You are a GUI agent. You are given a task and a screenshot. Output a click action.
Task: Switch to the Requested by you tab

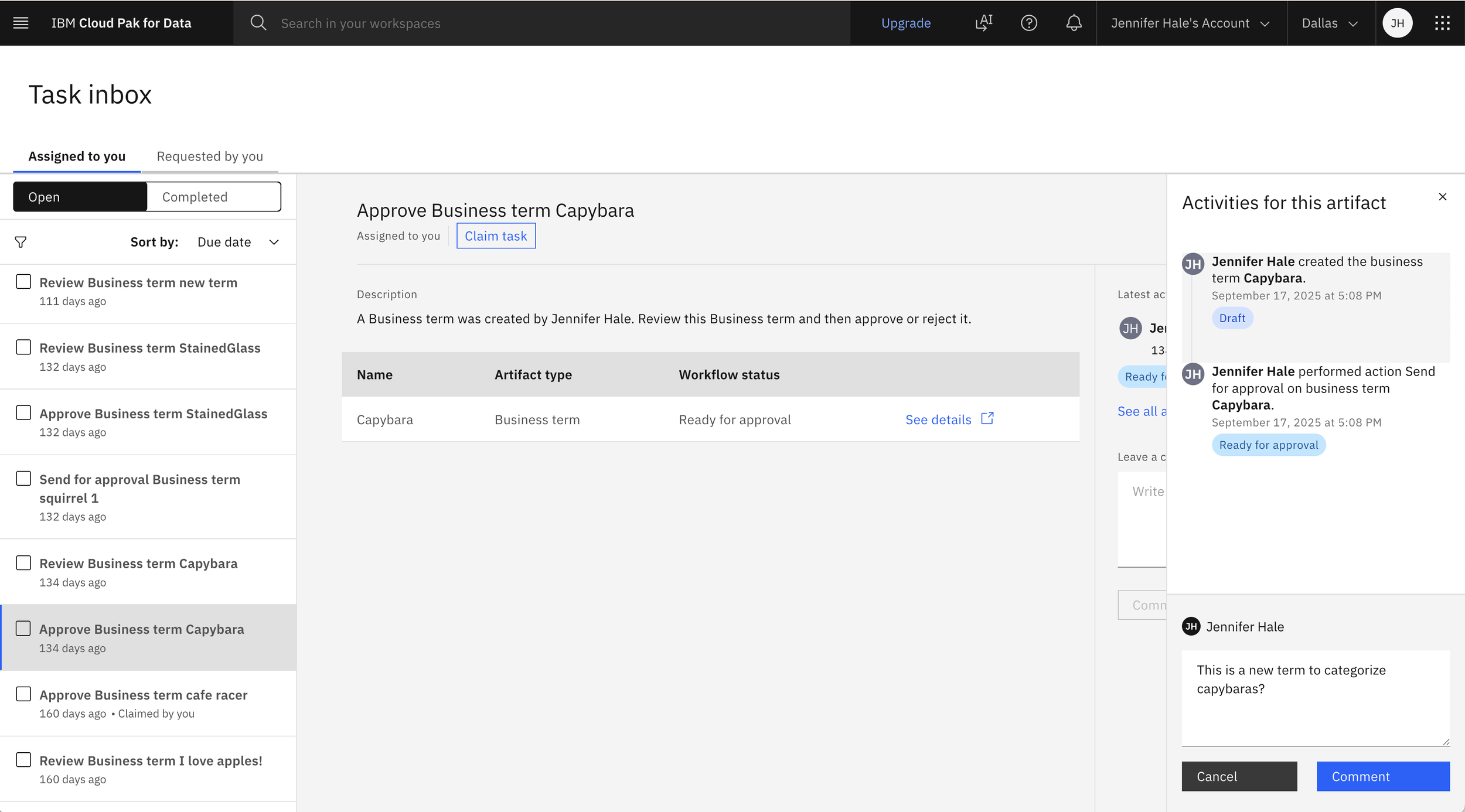coord(210,156)
